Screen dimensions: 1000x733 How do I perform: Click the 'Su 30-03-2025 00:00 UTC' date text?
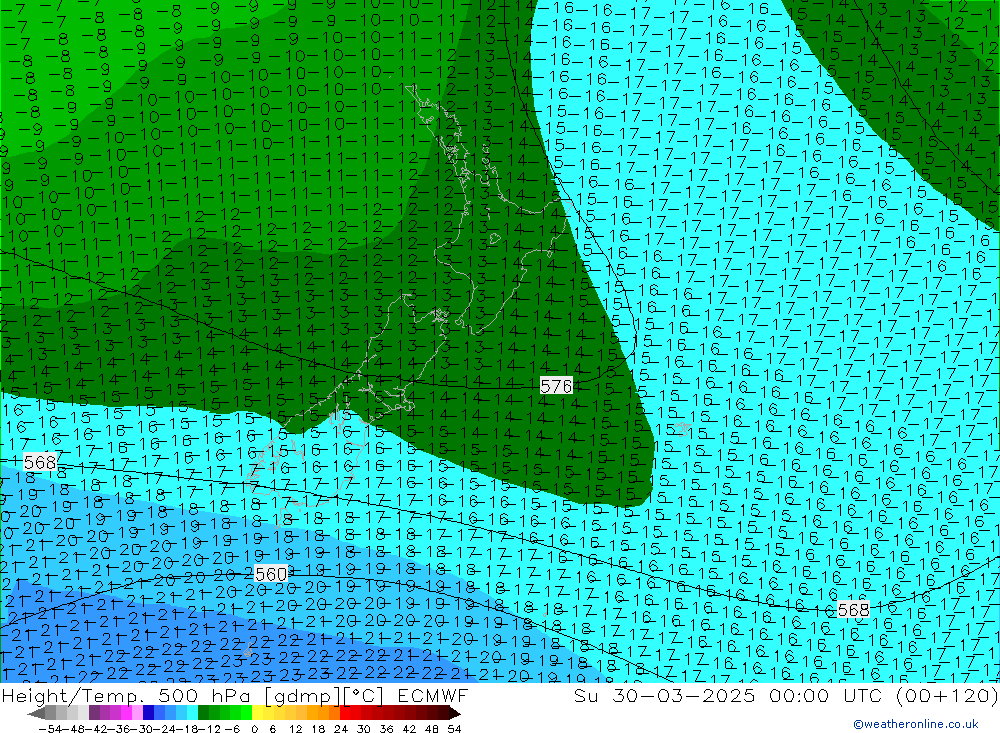tap(728, 695)
